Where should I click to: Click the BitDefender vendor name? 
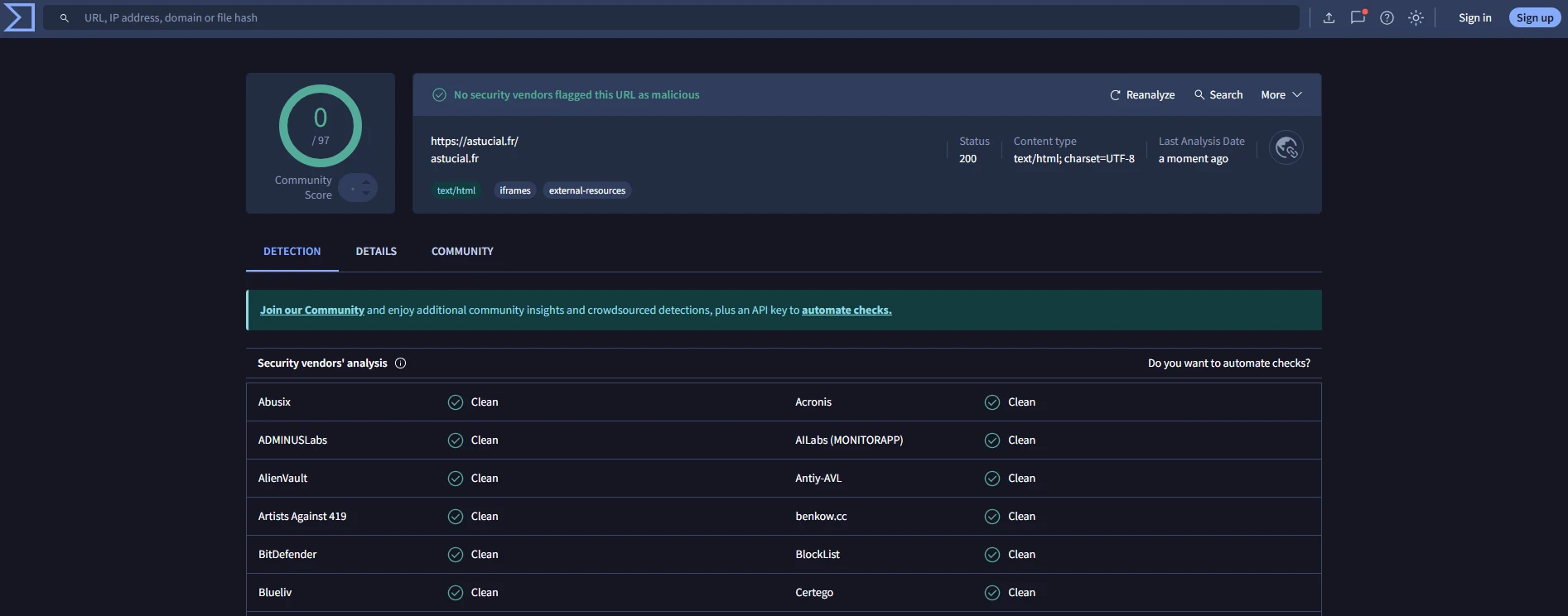287,555
